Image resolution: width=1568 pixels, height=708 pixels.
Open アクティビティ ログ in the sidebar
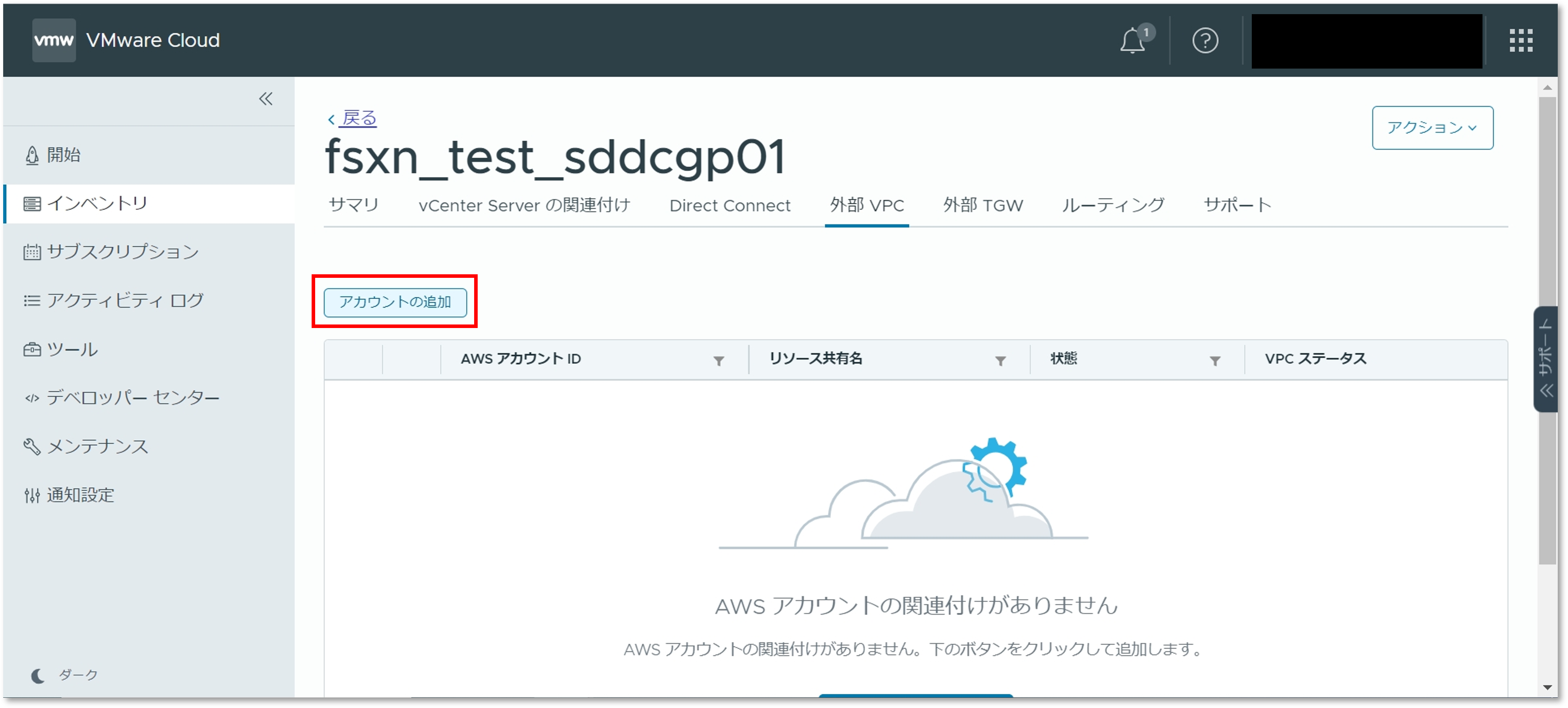[x=113, y=300]
